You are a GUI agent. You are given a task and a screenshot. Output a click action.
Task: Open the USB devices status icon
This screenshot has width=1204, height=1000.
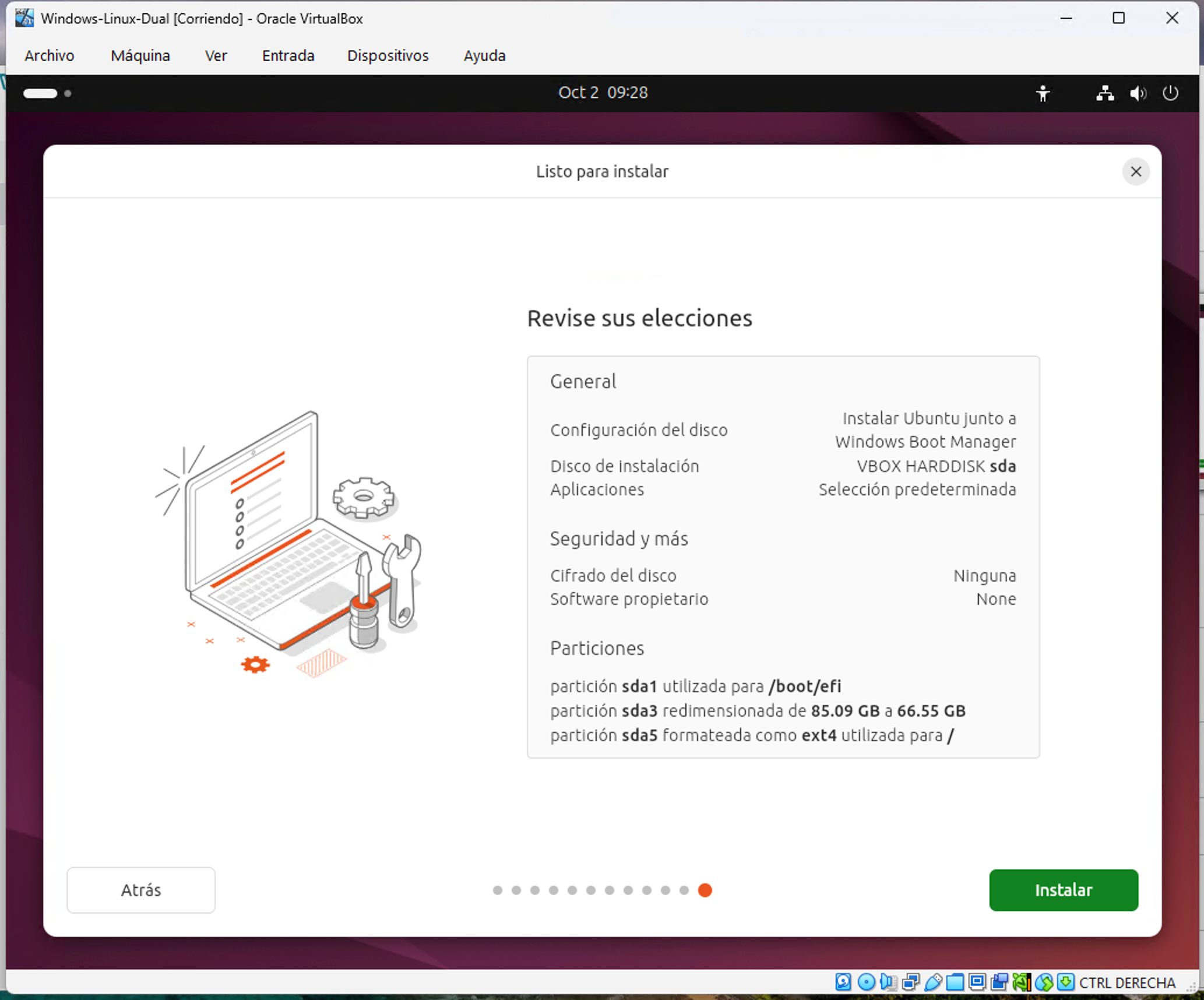tap(933, 982)
